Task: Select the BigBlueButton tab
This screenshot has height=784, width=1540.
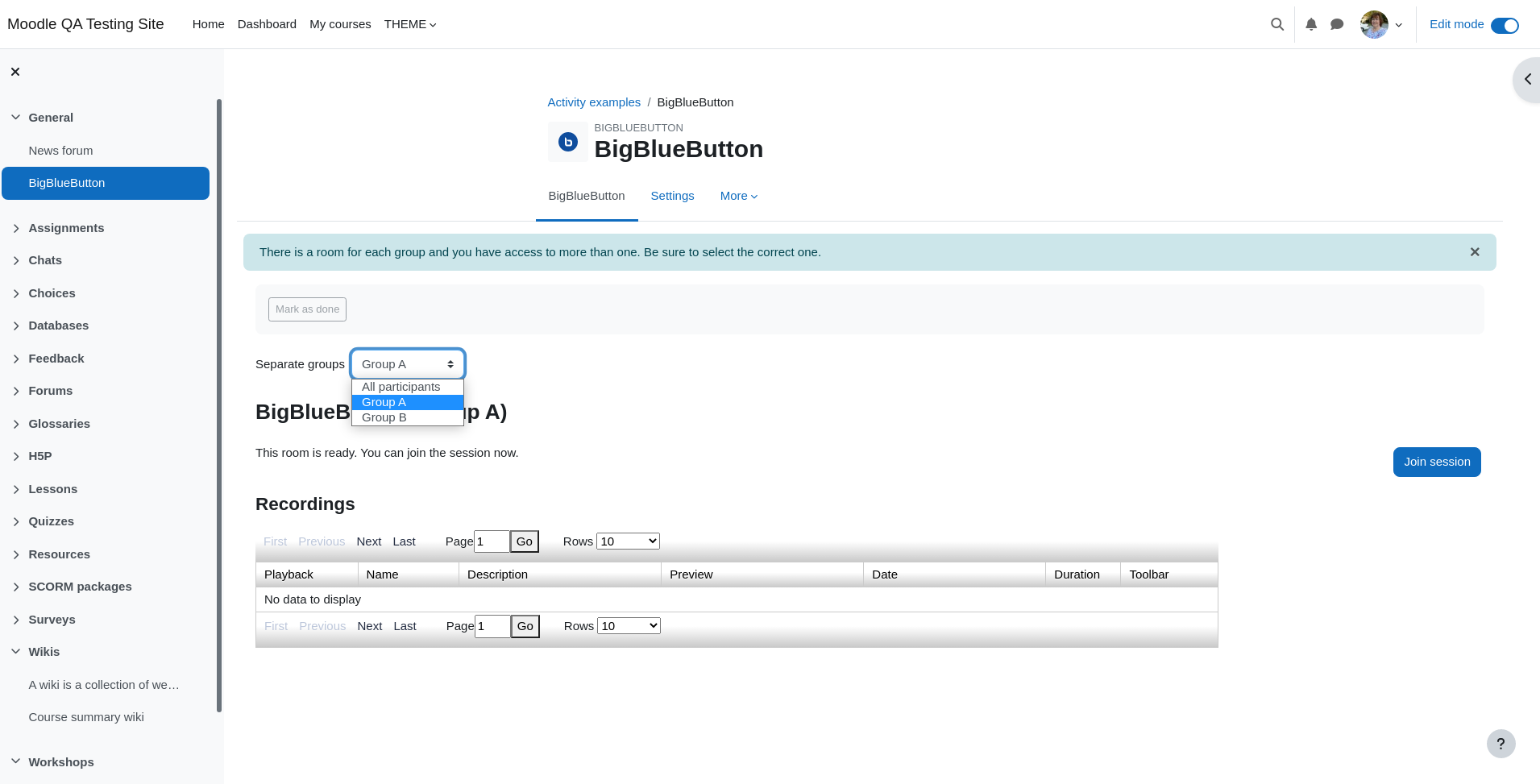Action: tap(587, 196)
